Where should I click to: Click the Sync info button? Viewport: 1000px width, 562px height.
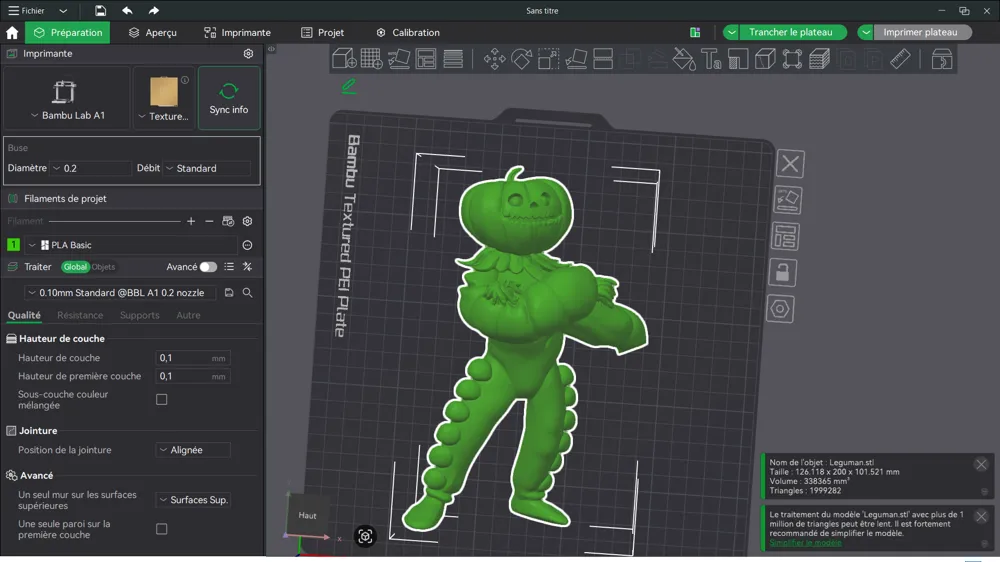click(x=229, y=98)
